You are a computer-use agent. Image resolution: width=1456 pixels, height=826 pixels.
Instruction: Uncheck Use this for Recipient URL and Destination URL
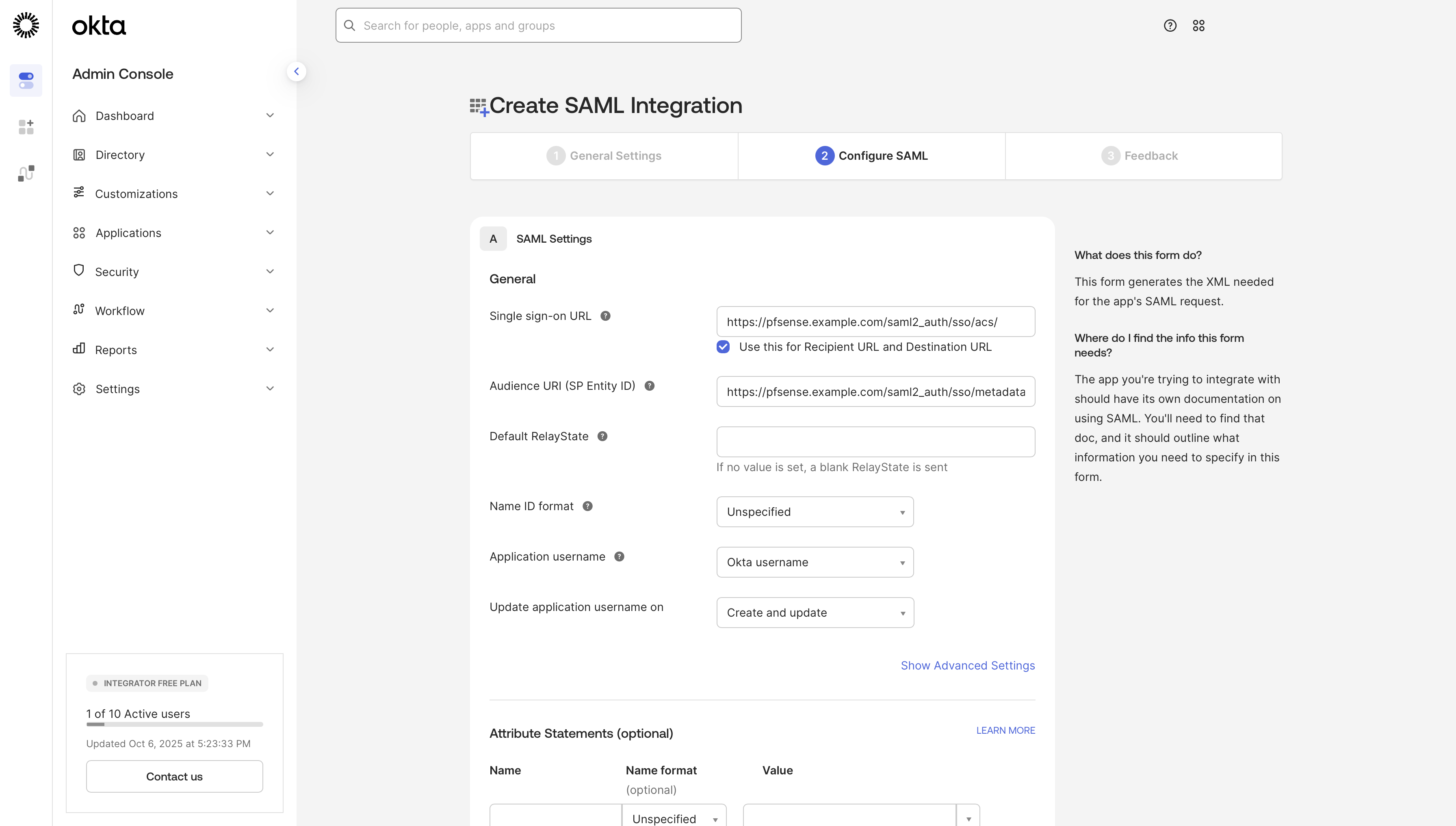[723, 347]
